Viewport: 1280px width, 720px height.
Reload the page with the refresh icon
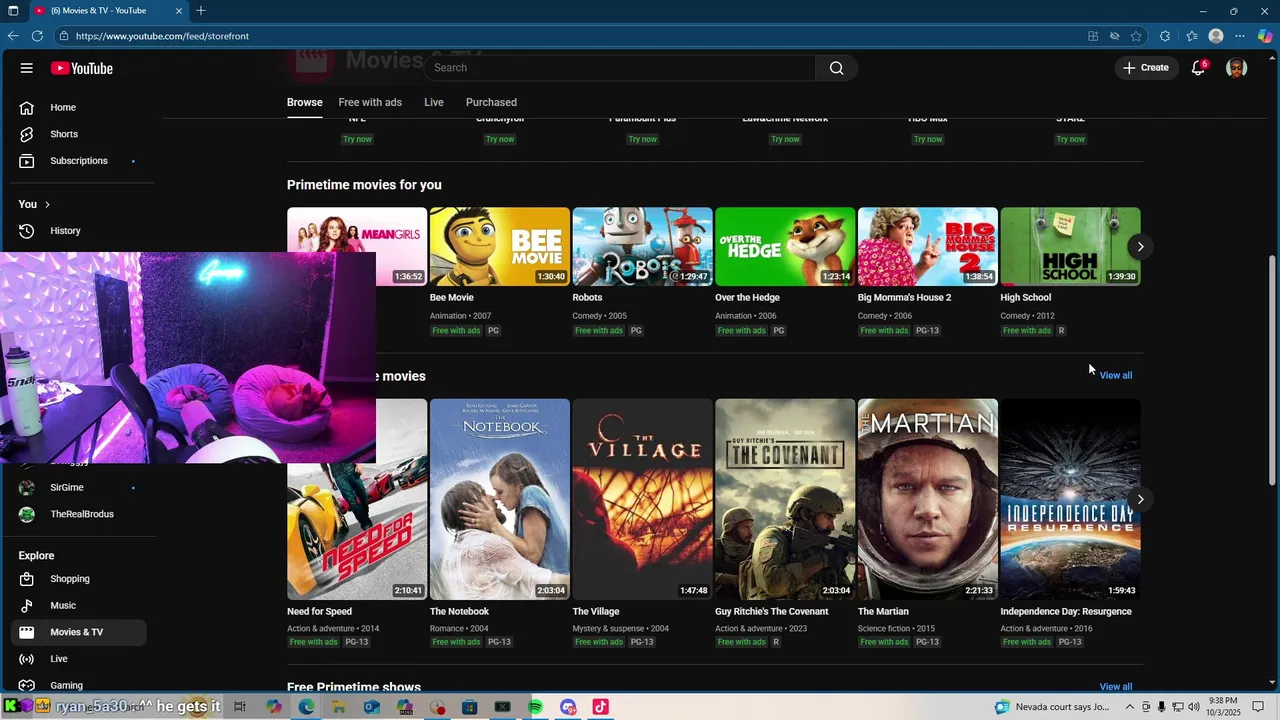click(x=37, y=36)
